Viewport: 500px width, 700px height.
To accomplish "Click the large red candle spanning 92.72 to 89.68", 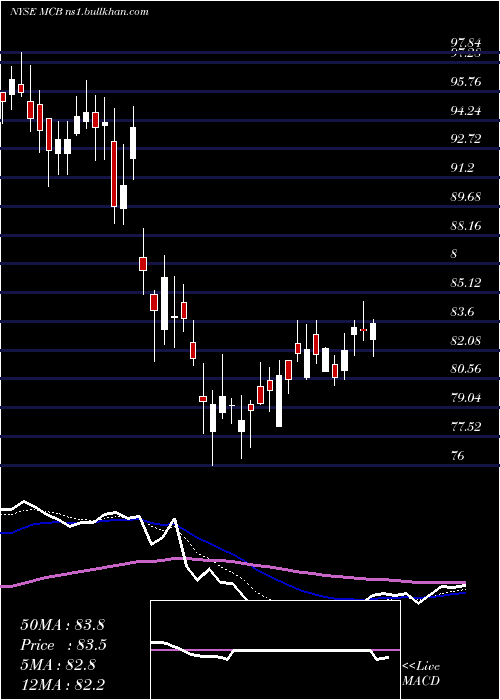I will coord(114,174).
